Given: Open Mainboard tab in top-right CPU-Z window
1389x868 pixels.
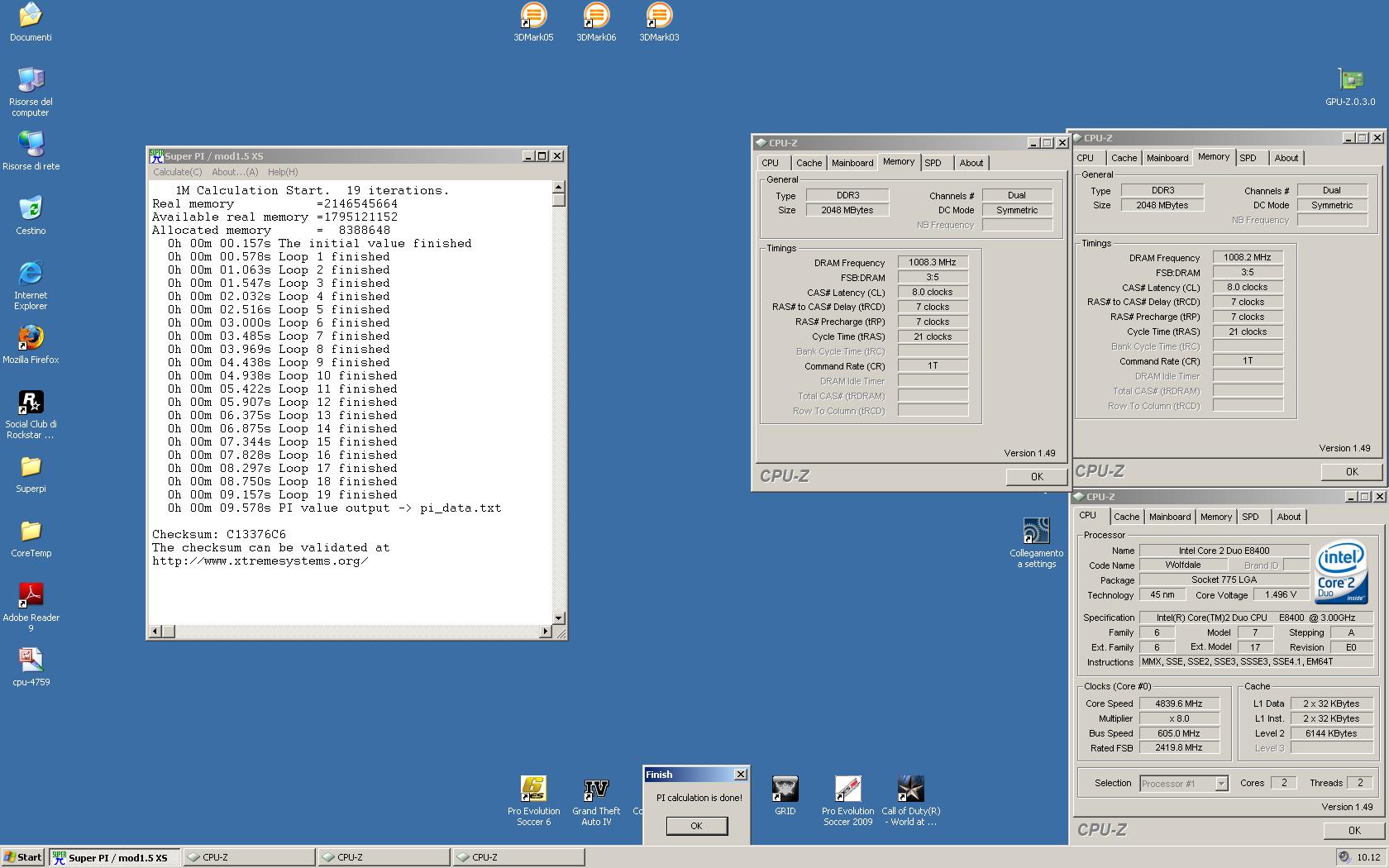Looking at the screenshot, I should click(1167, 158).
